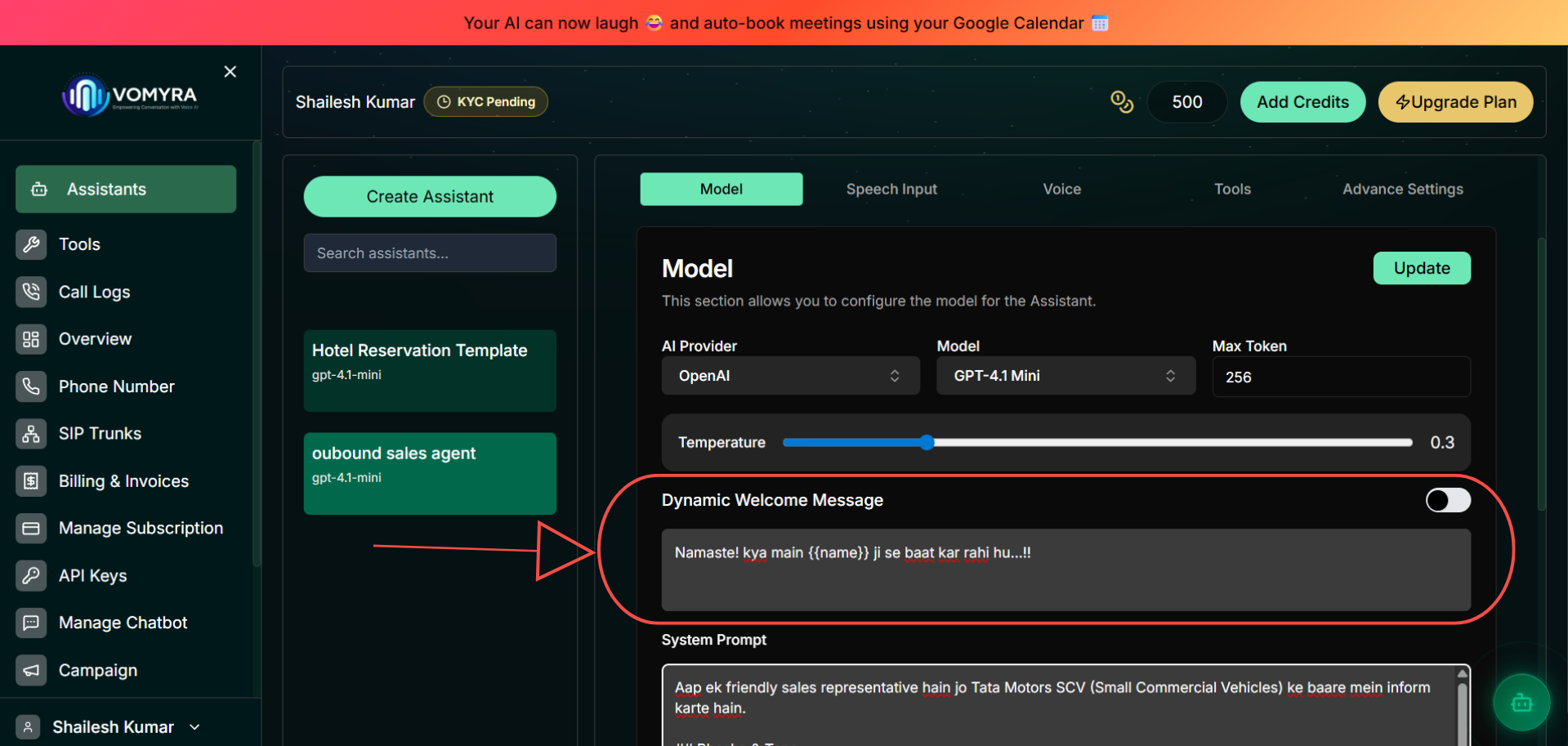Switch to the Tools tab in assistant settings
Image resolution: width=1568 pixels, height=746 pixels.
point(1232,189)
